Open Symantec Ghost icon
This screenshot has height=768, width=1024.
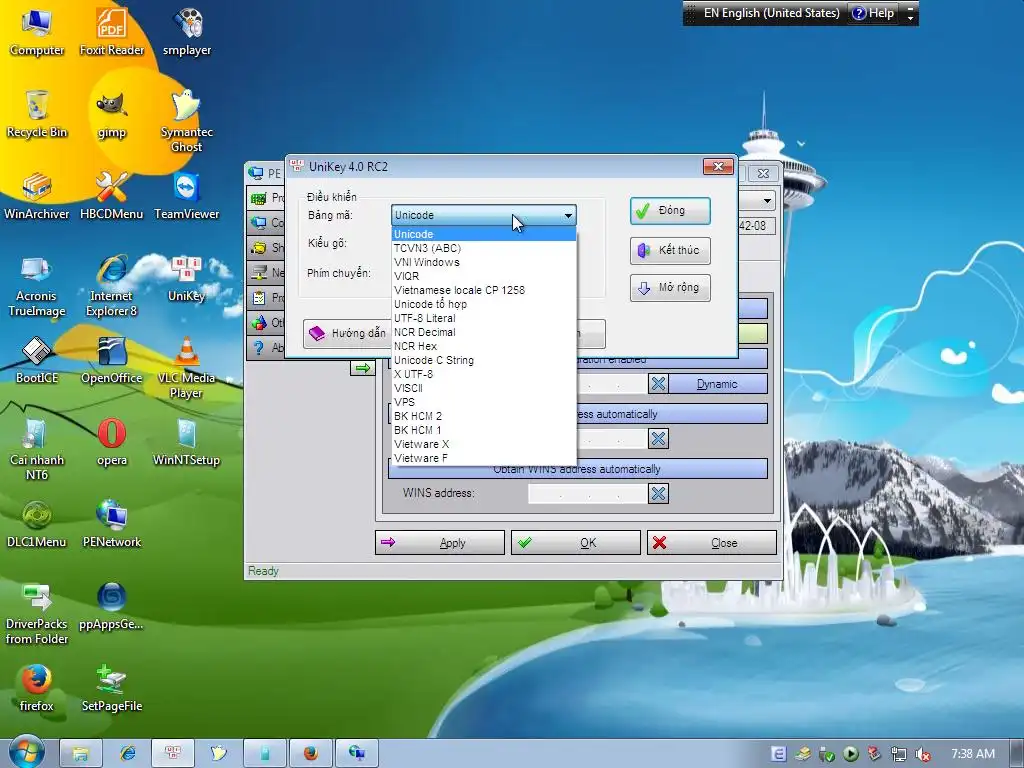point(187,121)
